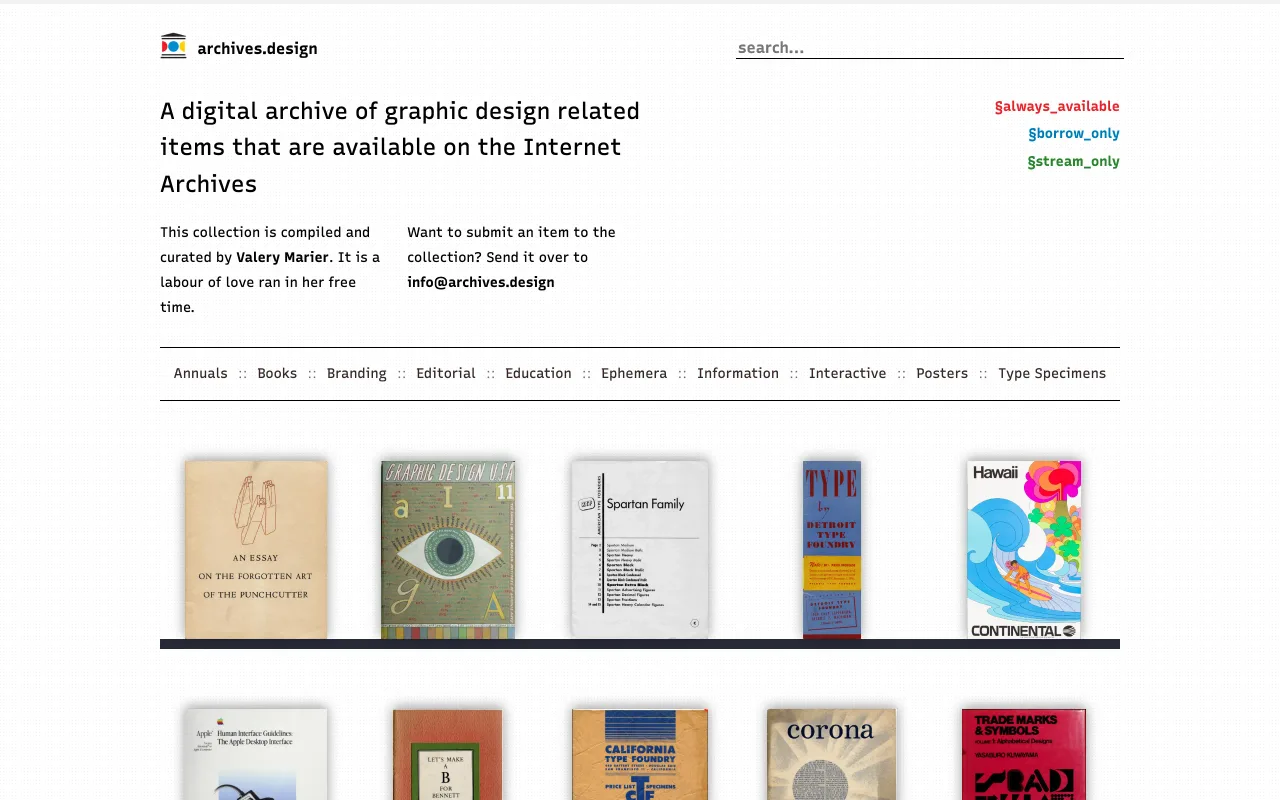The image size is (1280, 800).
Task: Select the Interactive category
Action: coord(848,373)
